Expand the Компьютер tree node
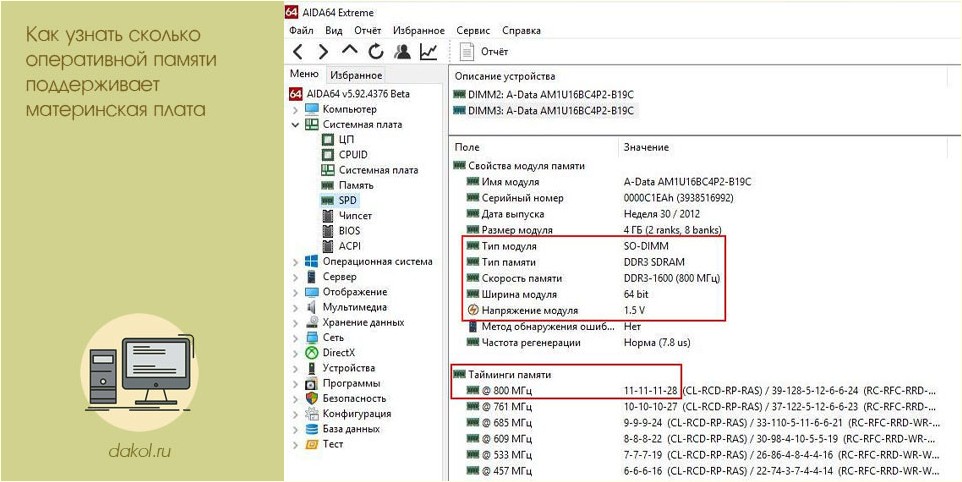962x482 pixels. [x=296, y=110]
